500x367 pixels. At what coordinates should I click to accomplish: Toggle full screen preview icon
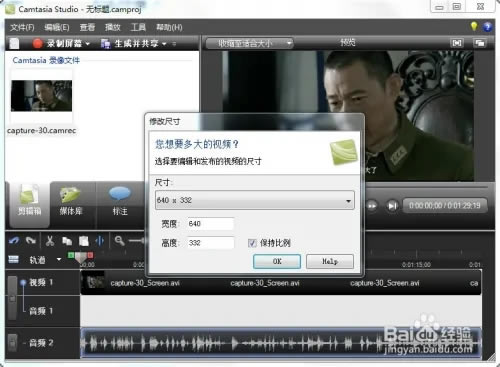[x=457, y=43]
